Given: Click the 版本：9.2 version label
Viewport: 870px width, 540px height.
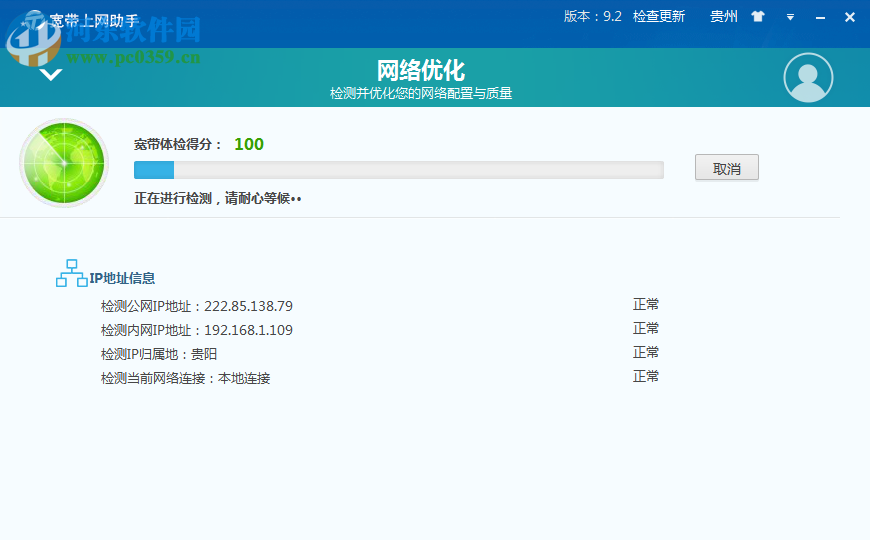Looking at the screenshot, I should coord(593,17).
